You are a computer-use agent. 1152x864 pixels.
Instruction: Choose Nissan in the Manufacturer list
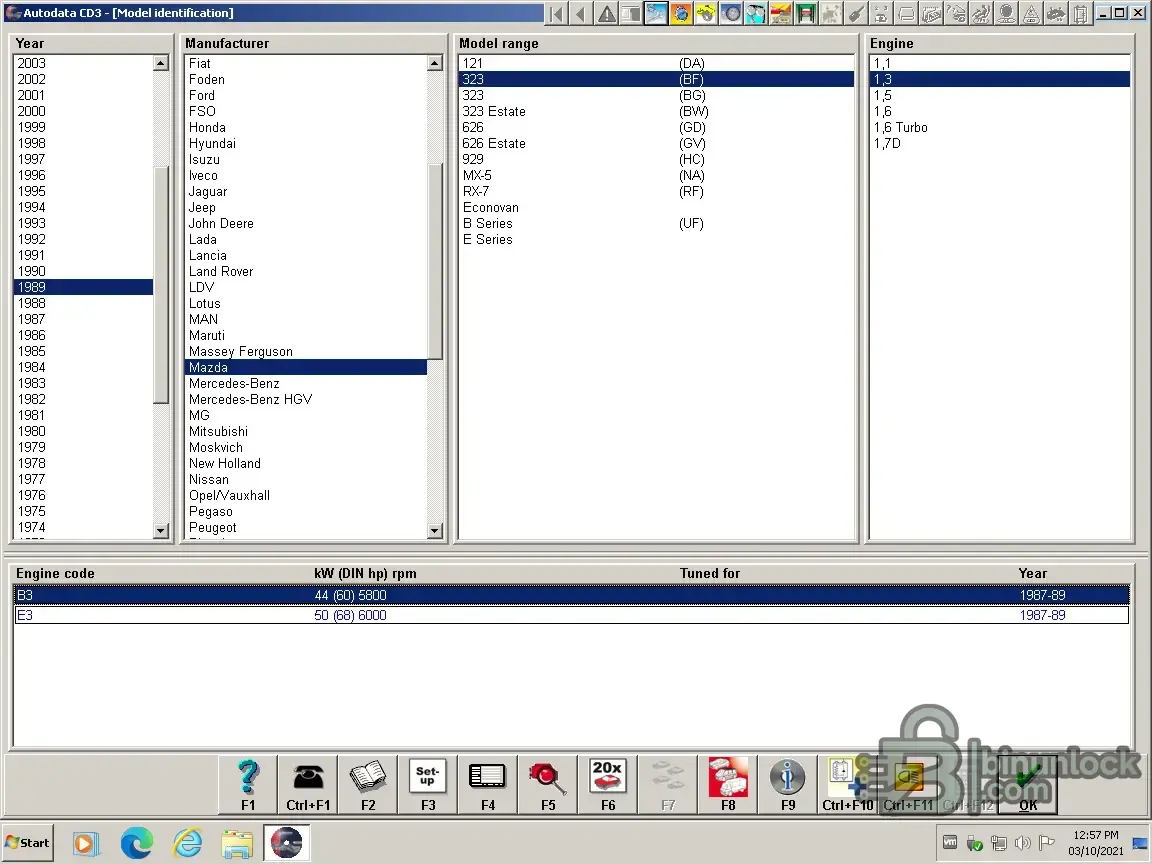pyautogui.click(x=306, y=480)
